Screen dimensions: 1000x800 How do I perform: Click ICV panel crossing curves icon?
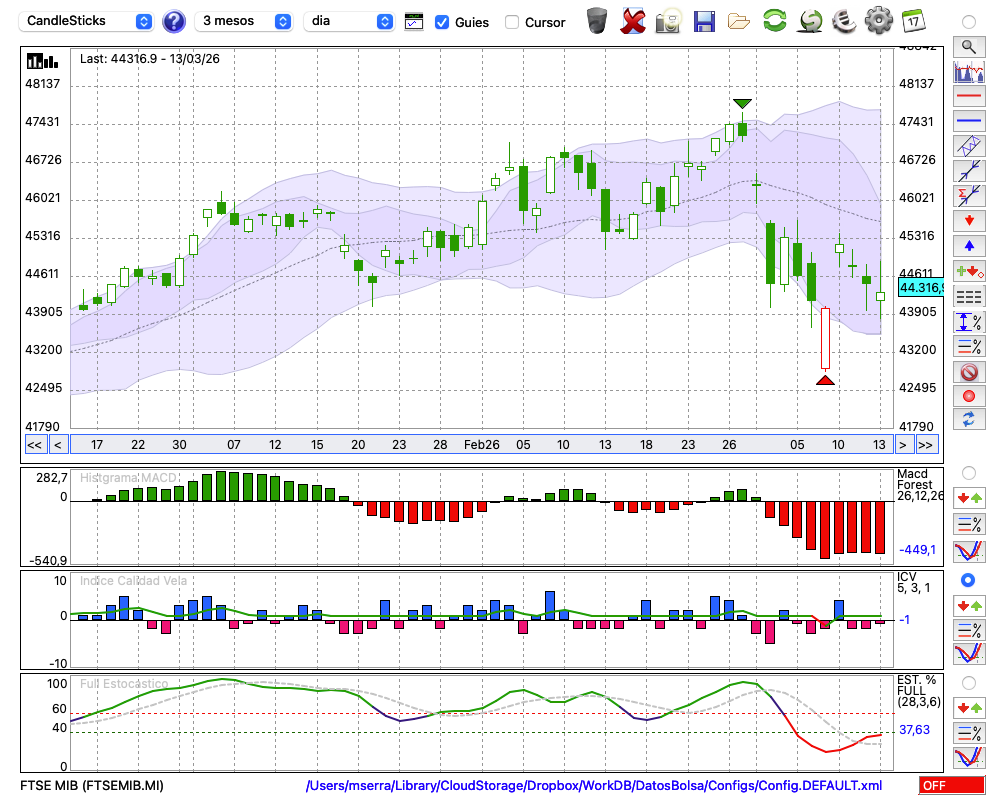coord(969,654)
